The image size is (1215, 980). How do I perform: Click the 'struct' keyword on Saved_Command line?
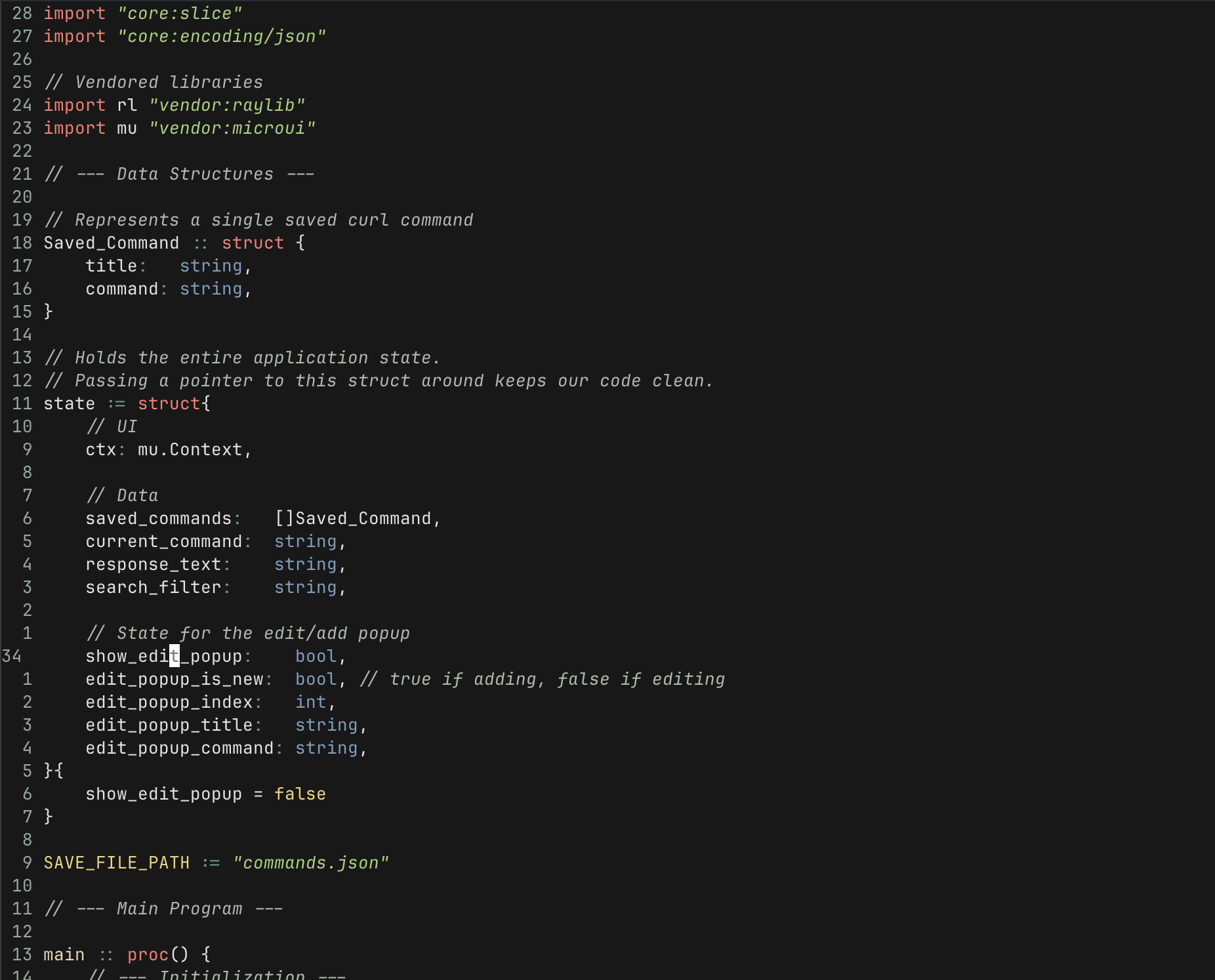point(253,243)
